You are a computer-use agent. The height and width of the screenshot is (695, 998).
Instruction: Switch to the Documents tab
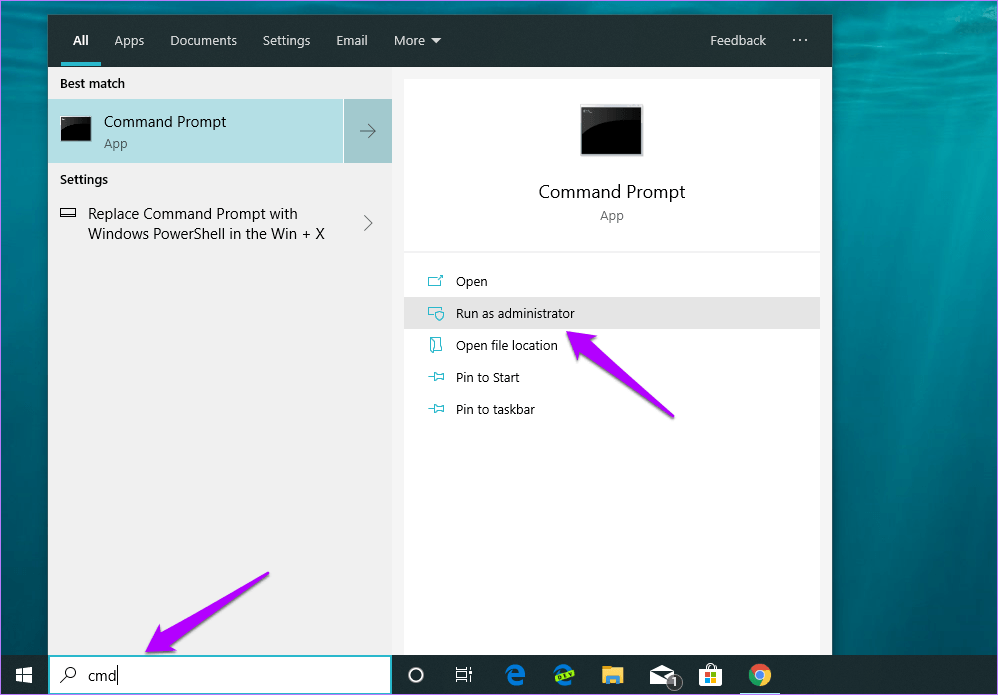tap(203, 41)
